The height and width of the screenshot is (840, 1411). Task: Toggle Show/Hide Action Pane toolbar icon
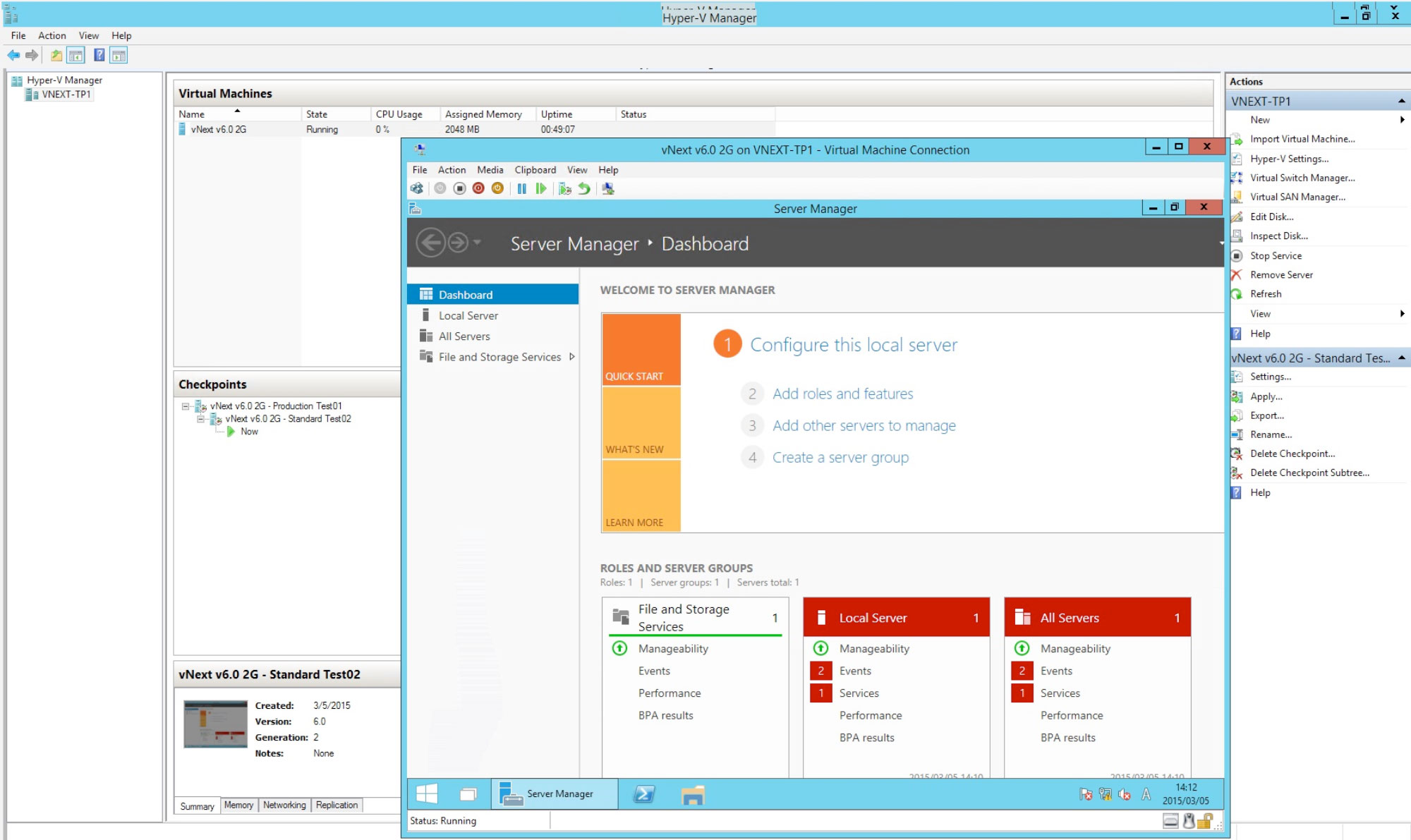tap(119, 55)
